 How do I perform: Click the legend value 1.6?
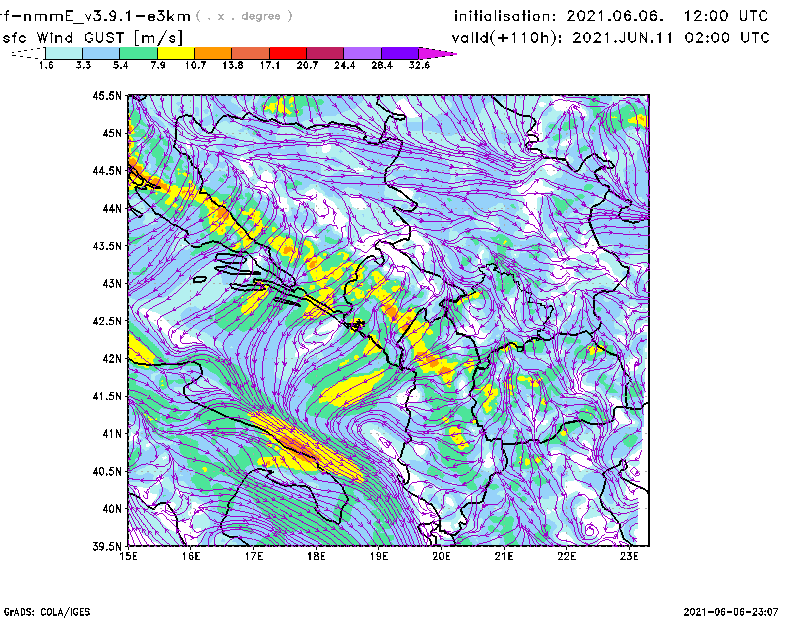pos(46,65)
